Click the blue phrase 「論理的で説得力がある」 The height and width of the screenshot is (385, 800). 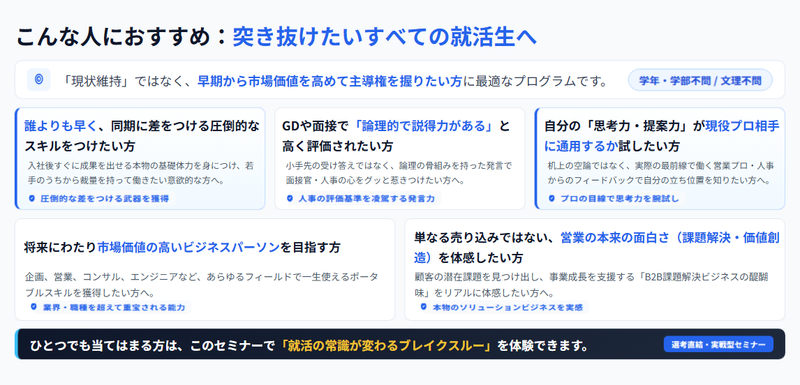[x=423, y=126]
